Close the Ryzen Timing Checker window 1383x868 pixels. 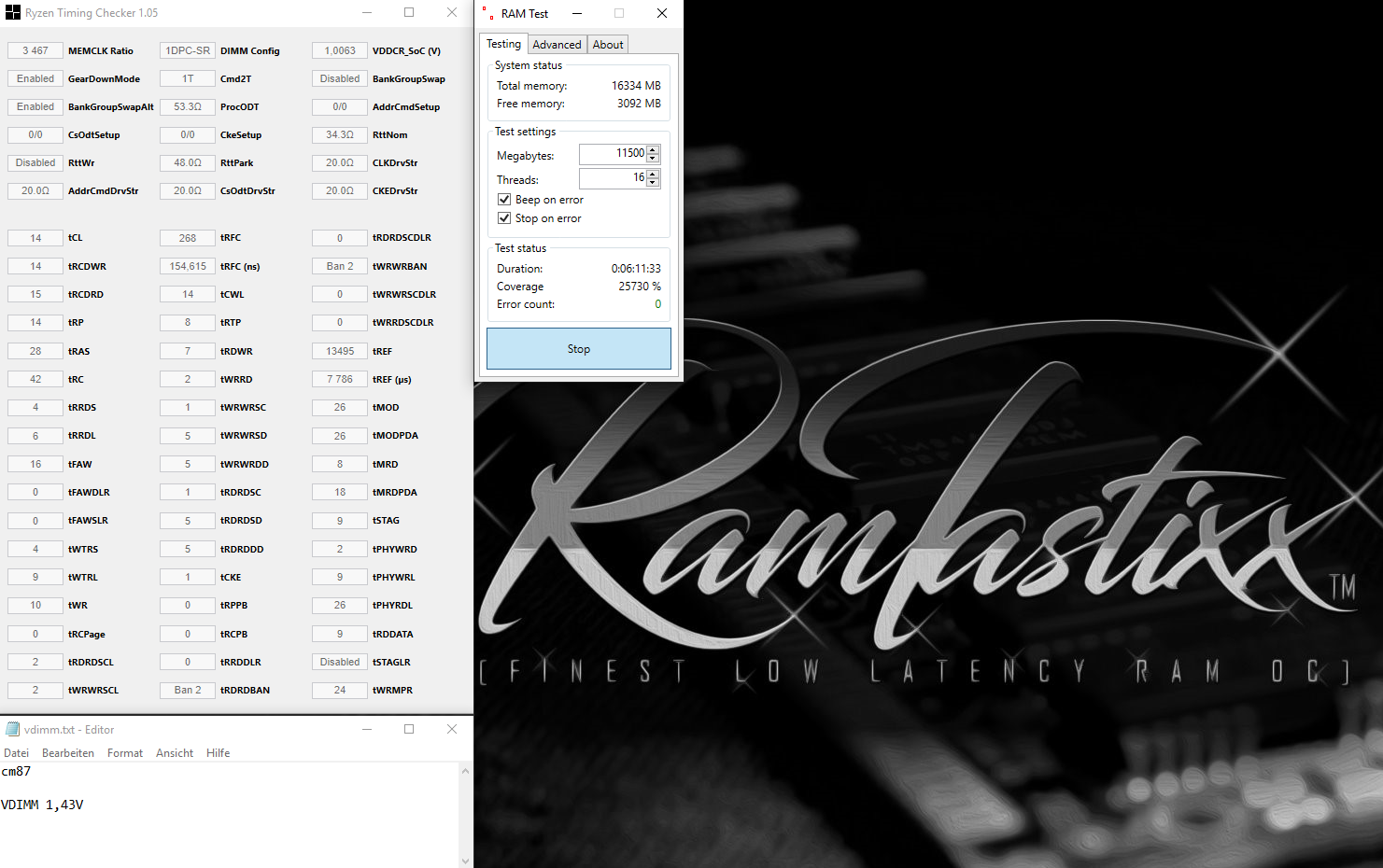pos(452,13)
